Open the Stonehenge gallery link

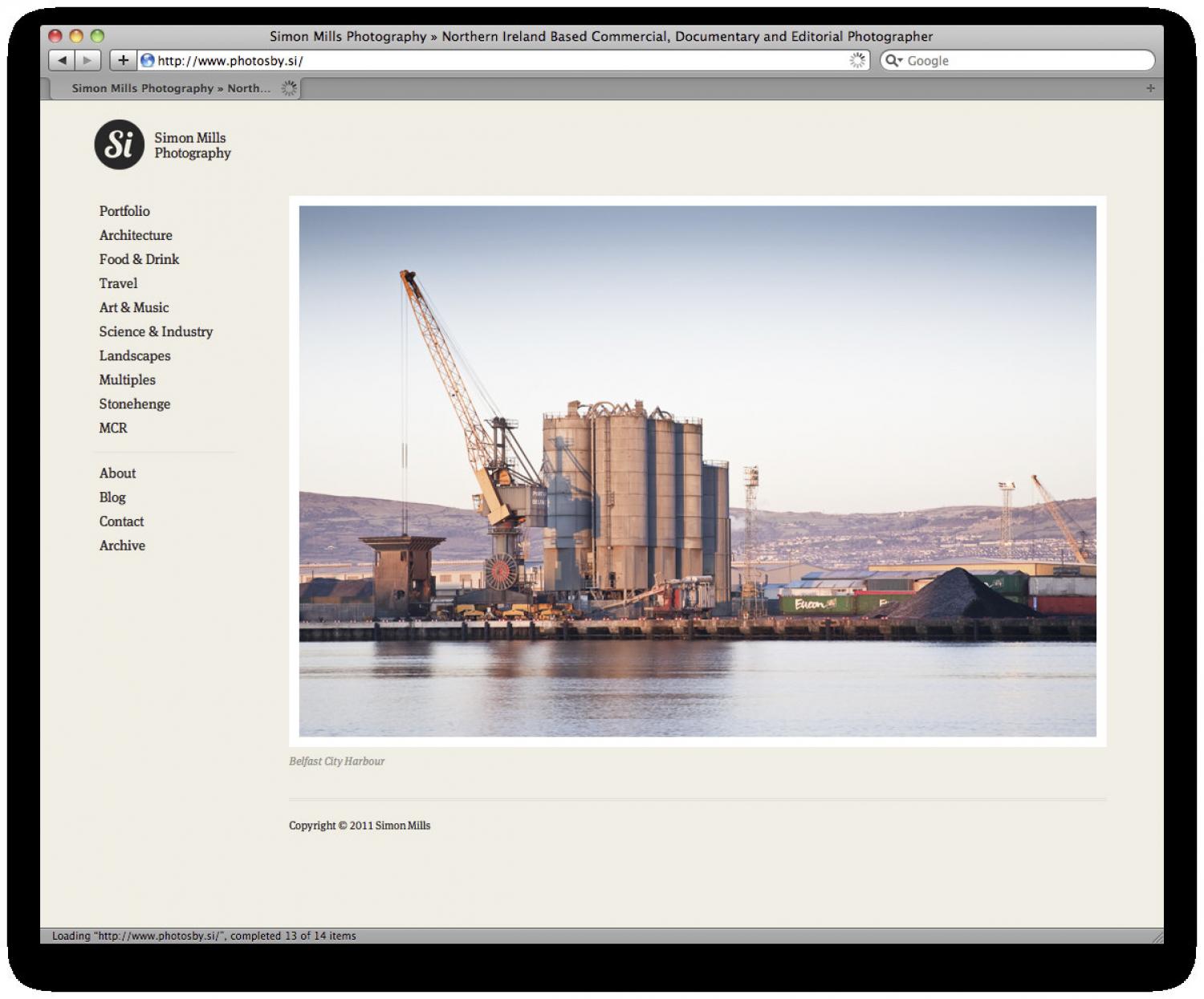point(135,404)
